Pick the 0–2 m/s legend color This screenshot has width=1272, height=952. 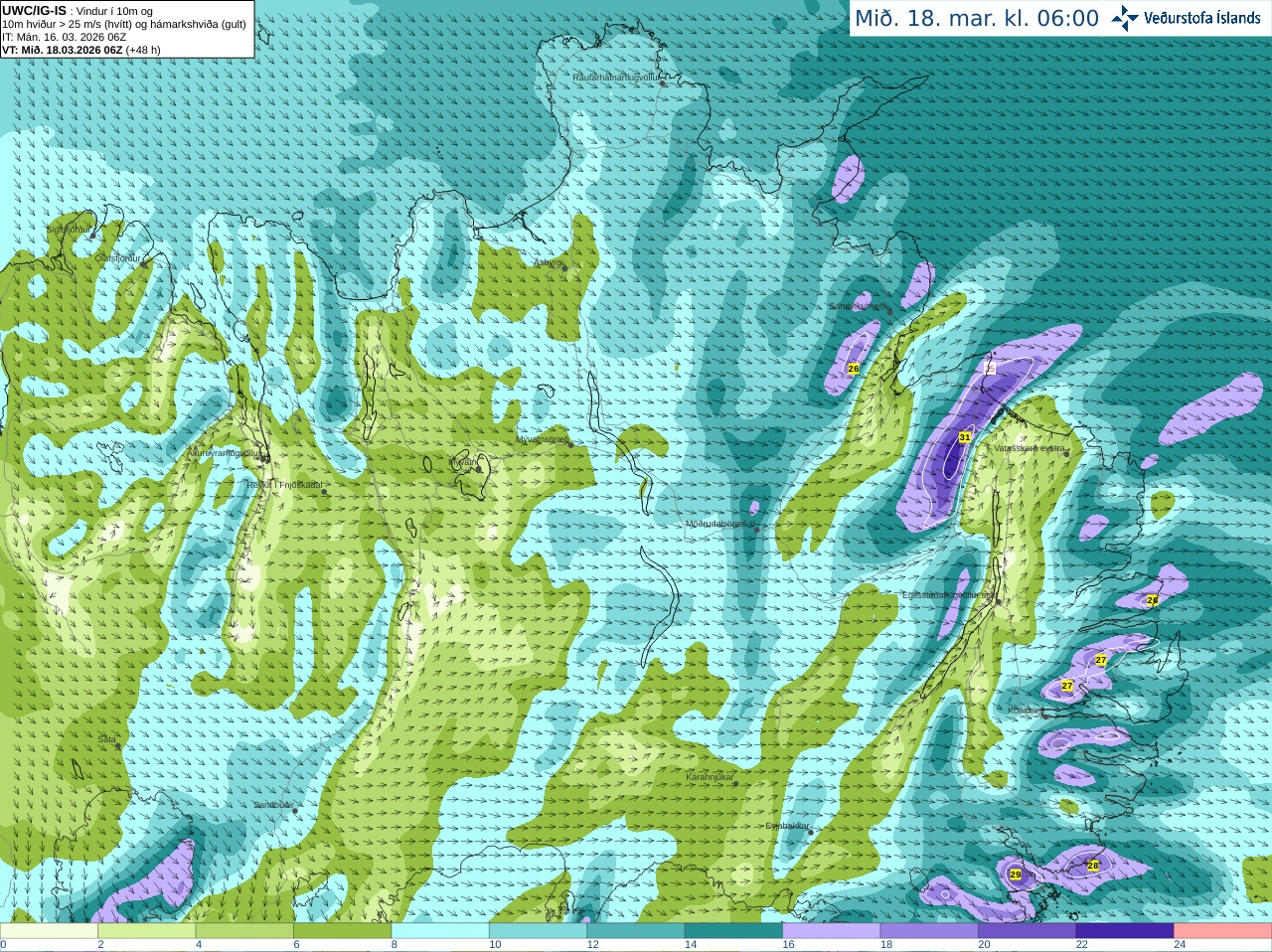pos(49,931)
